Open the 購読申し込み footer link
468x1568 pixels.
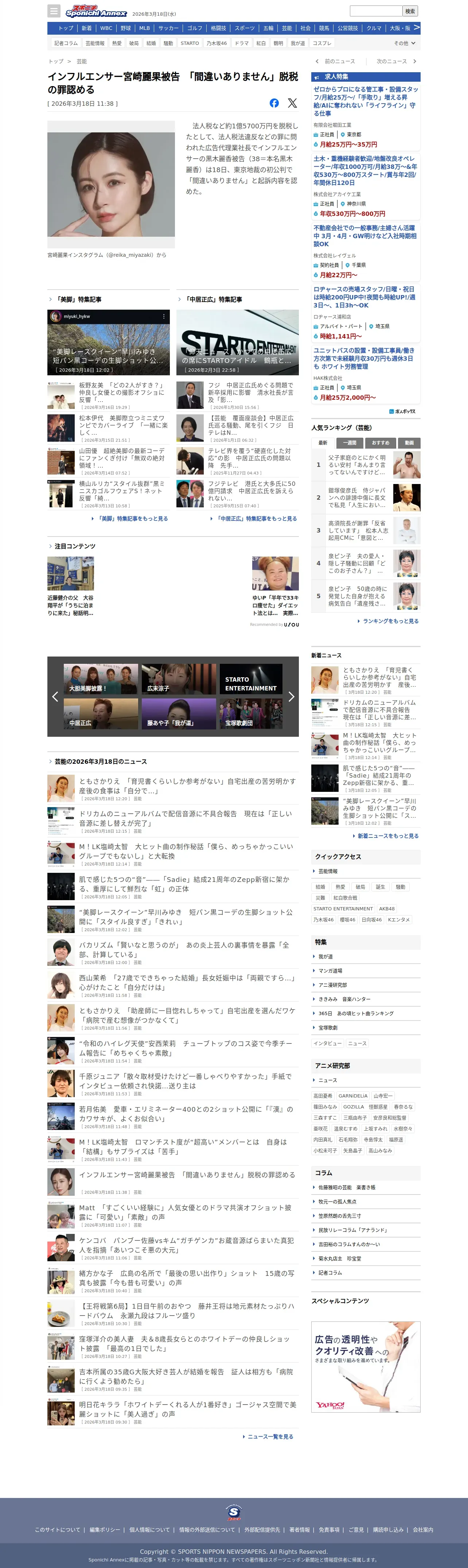388,1530
